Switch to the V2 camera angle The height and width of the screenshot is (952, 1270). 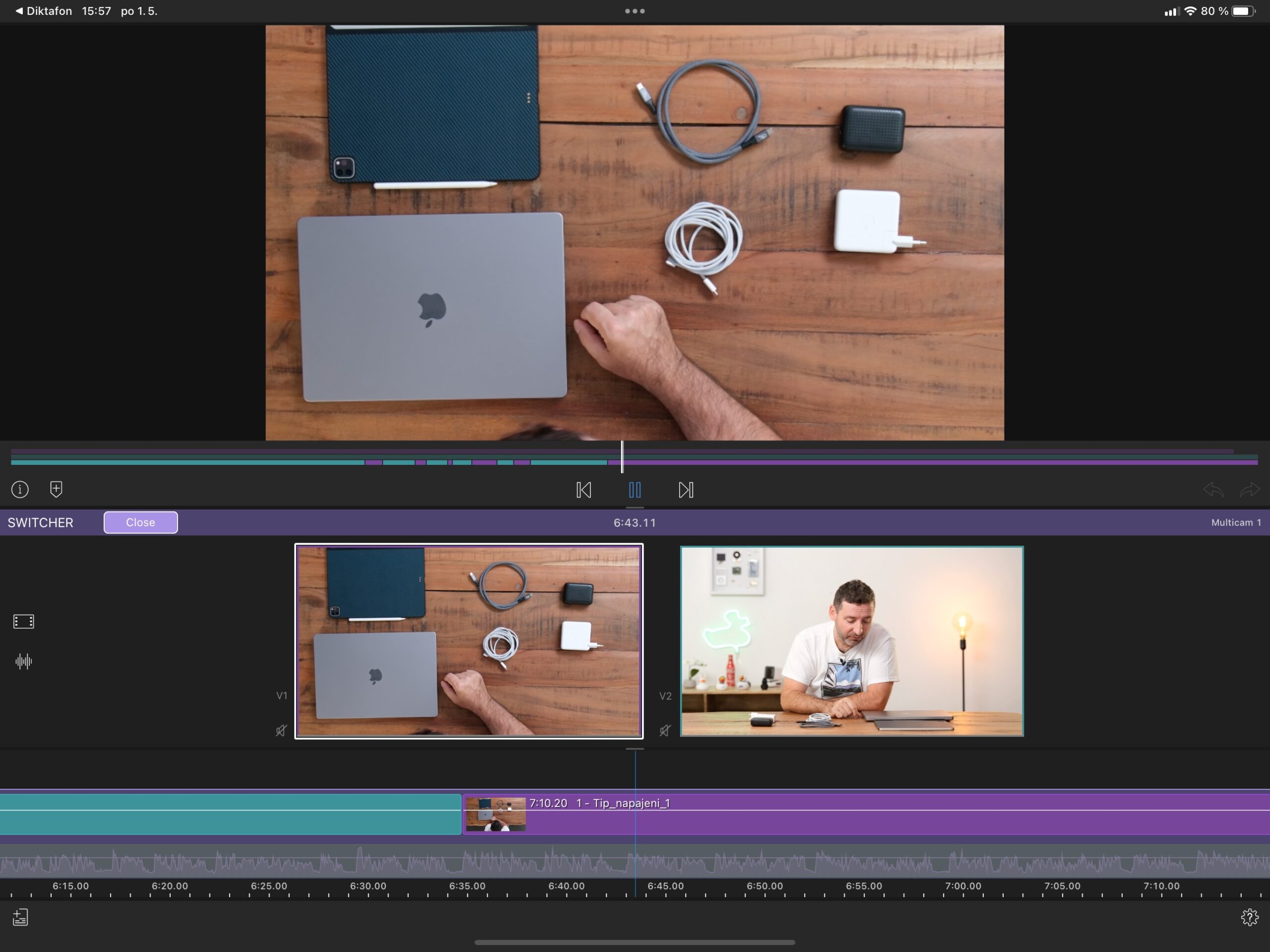pyautogui.click(x=851, y=641)
